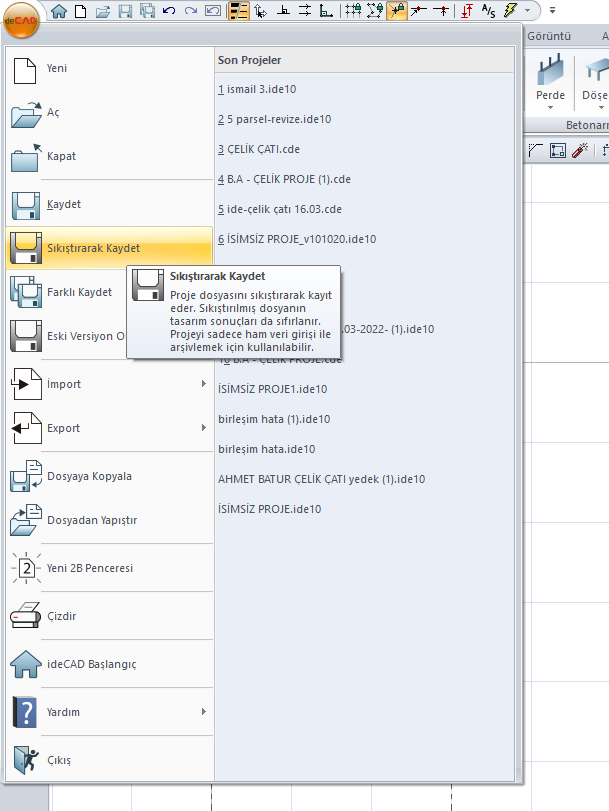Open quick access toolbar customize arrow

(553, 10)
